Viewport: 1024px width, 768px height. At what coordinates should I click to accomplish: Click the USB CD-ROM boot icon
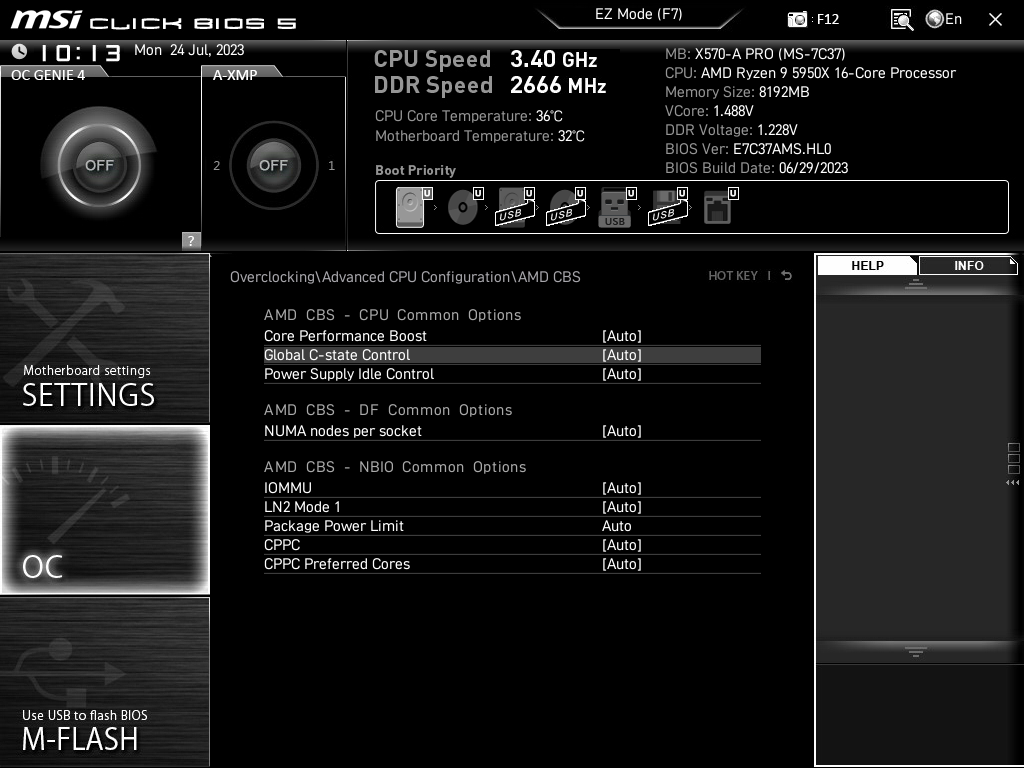565,206
